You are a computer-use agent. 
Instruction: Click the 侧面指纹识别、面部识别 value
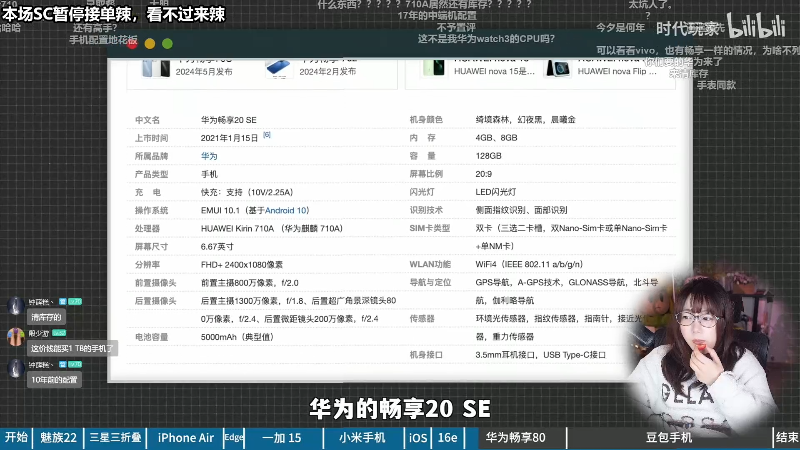521,210
